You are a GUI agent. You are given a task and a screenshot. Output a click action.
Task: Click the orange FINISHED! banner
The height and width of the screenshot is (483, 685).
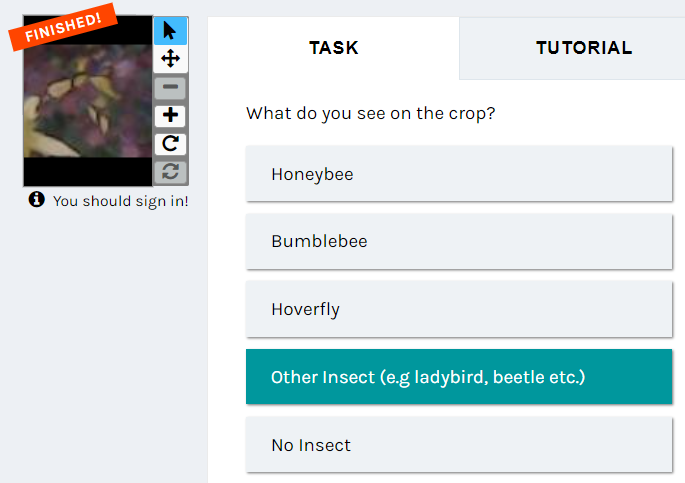pos(63,27)
